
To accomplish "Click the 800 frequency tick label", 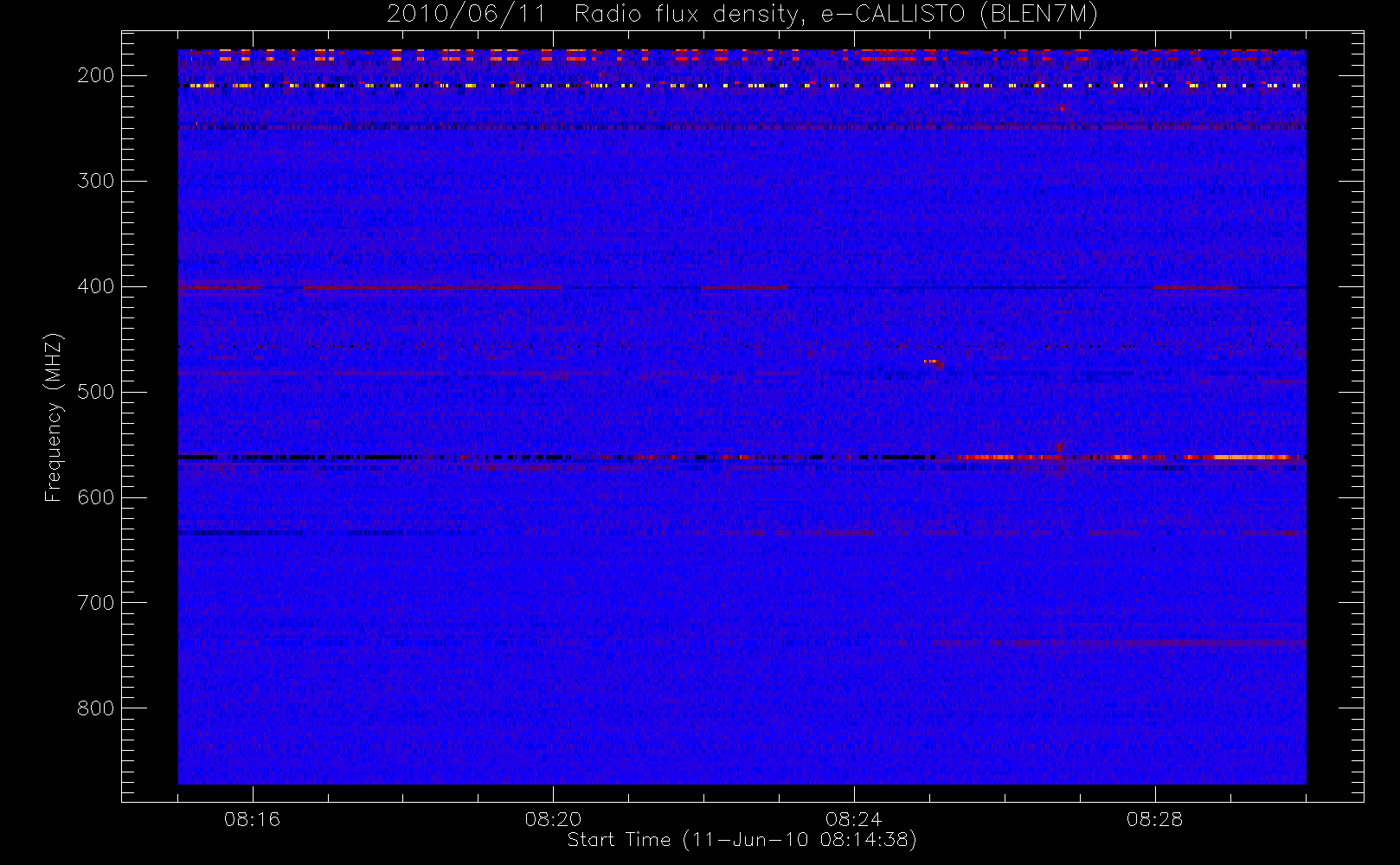I will click(95, 708).
